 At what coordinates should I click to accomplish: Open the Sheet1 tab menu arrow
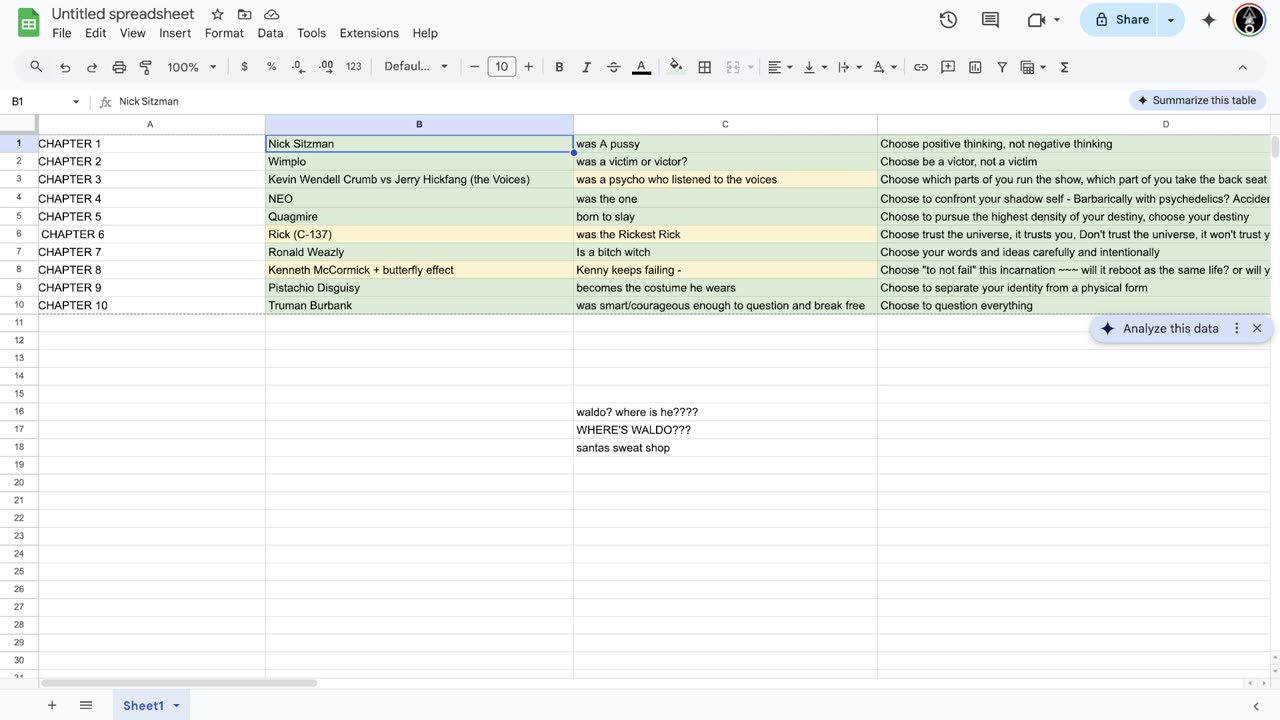177,706
